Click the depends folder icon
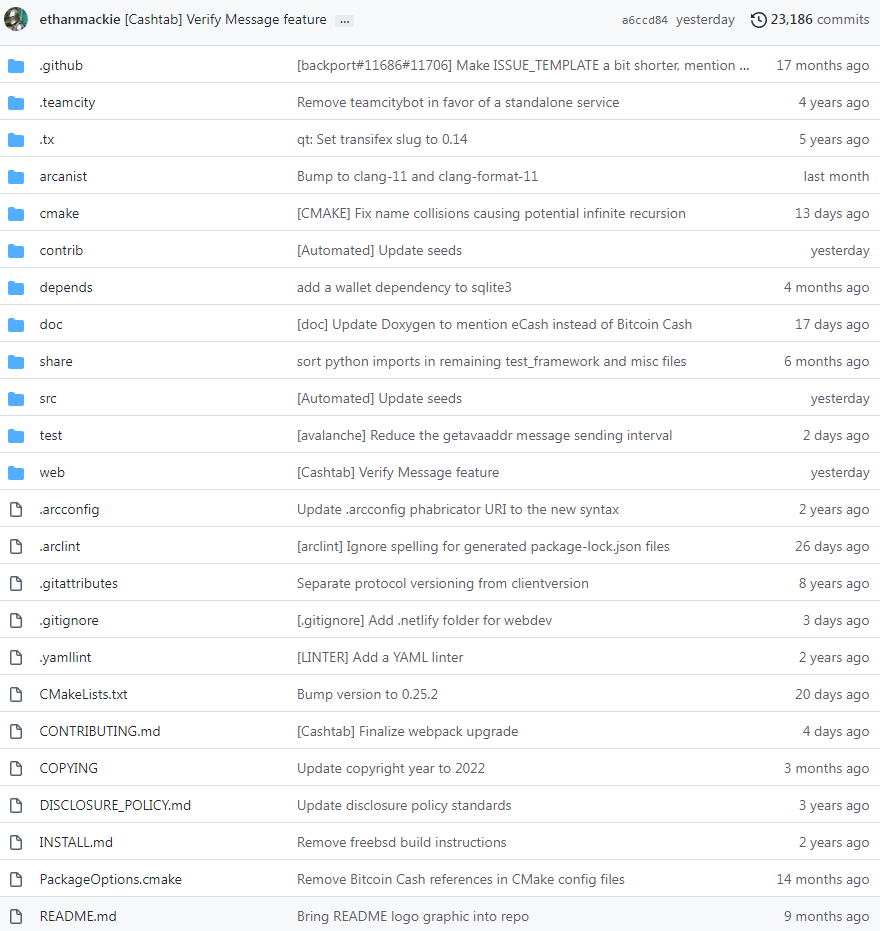Image resolution: width=880 pixels, height=931 pixels. (16, 288)
